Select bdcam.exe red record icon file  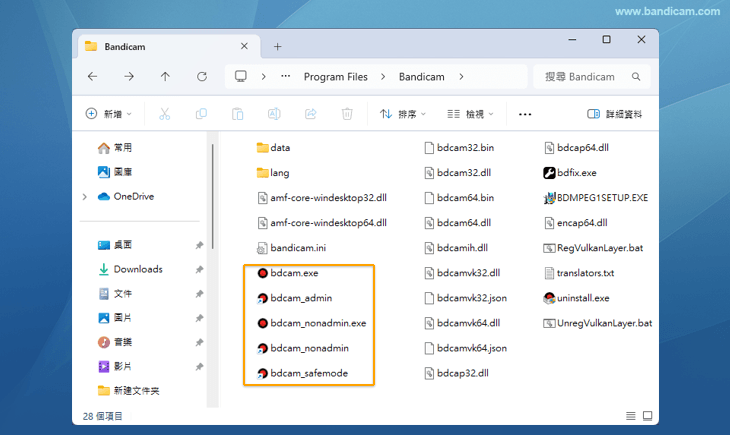[288, 273]
